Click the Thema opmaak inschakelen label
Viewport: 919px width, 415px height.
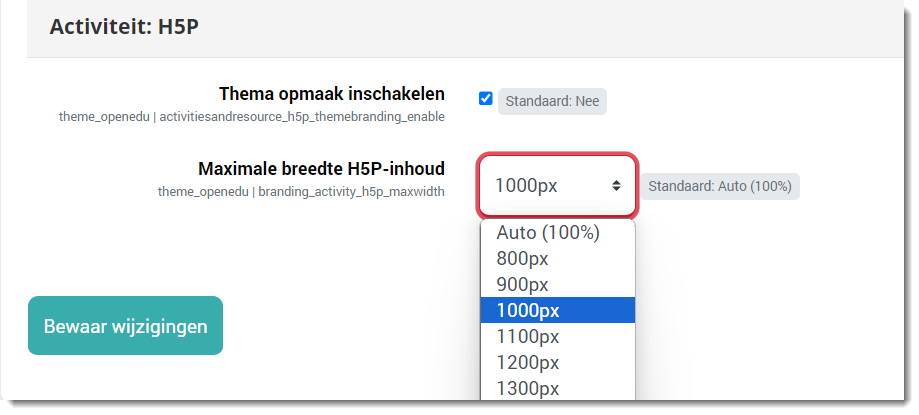[331, 94]
